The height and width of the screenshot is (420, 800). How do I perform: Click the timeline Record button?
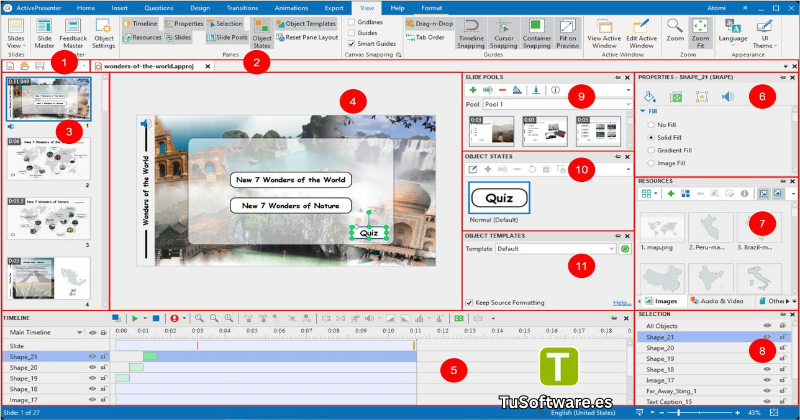click(x=174, y=318)
